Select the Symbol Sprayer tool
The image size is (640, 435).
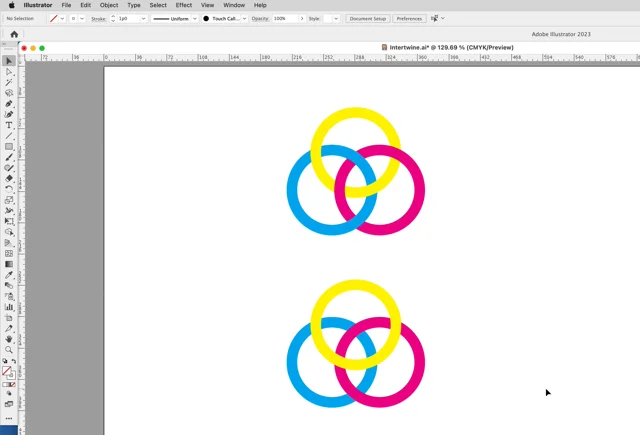pos(9,296)
